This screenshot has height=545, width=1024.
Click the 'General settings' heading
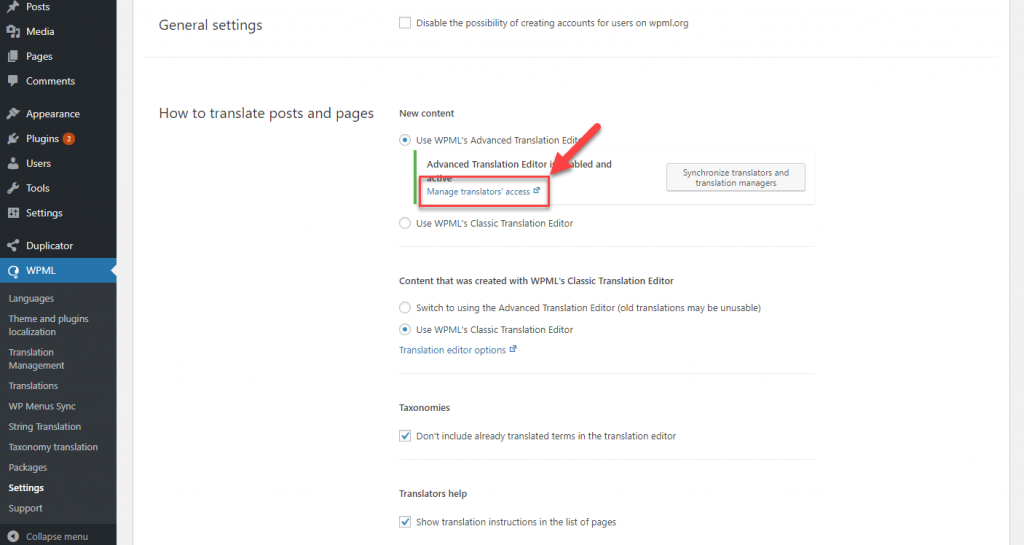[210, 25]
